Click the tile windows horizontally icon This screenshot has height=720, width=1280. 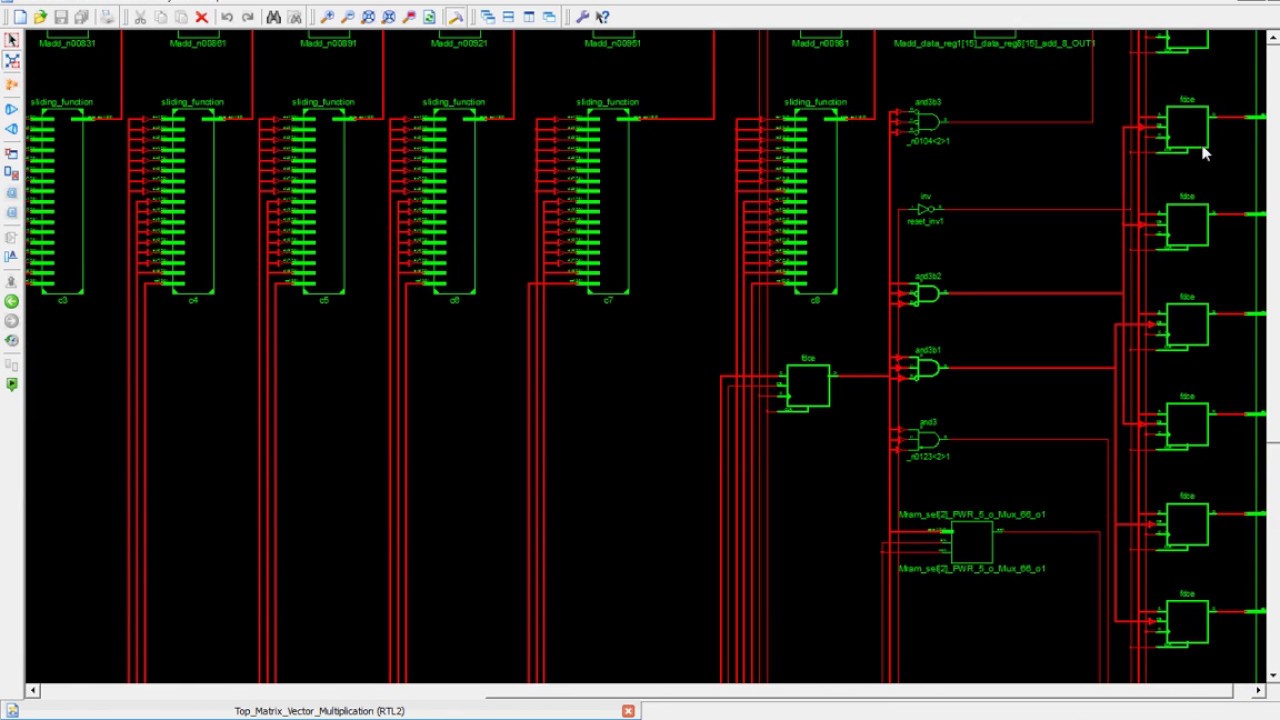pyautogui.click(x=508, y=17)
